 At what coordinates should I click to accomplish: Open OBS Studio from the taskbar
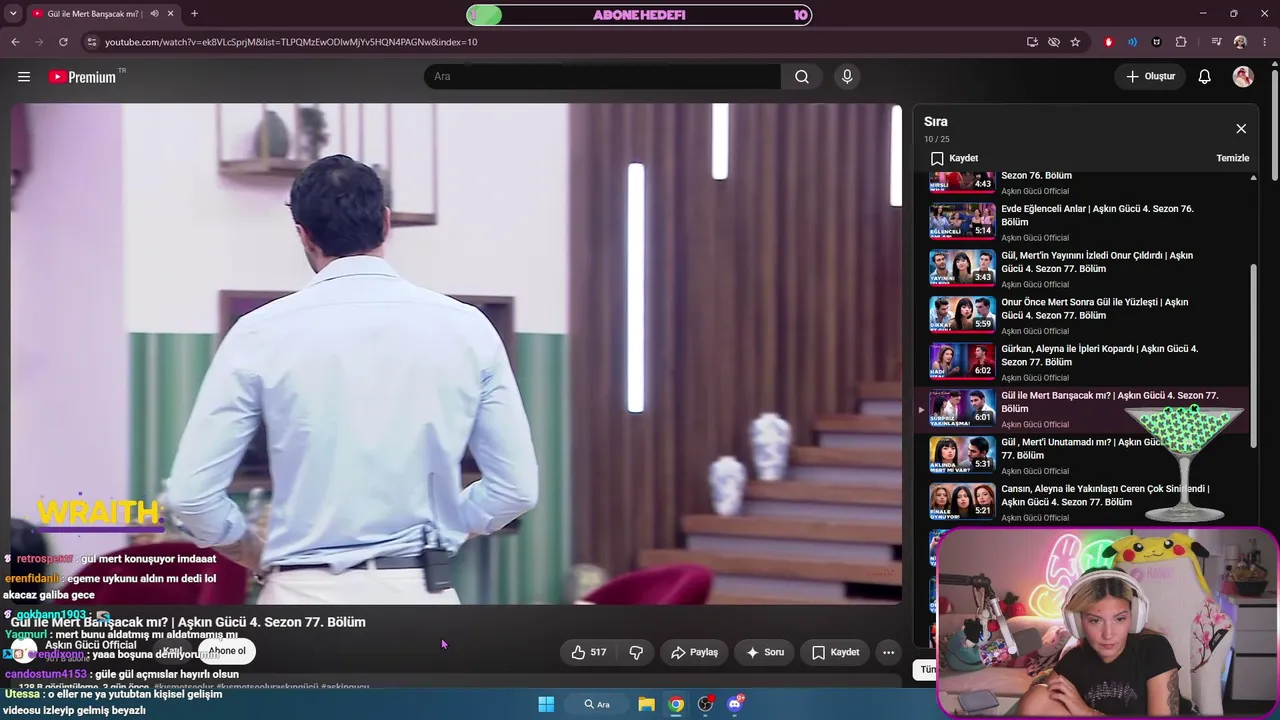(x=705, y=704)
